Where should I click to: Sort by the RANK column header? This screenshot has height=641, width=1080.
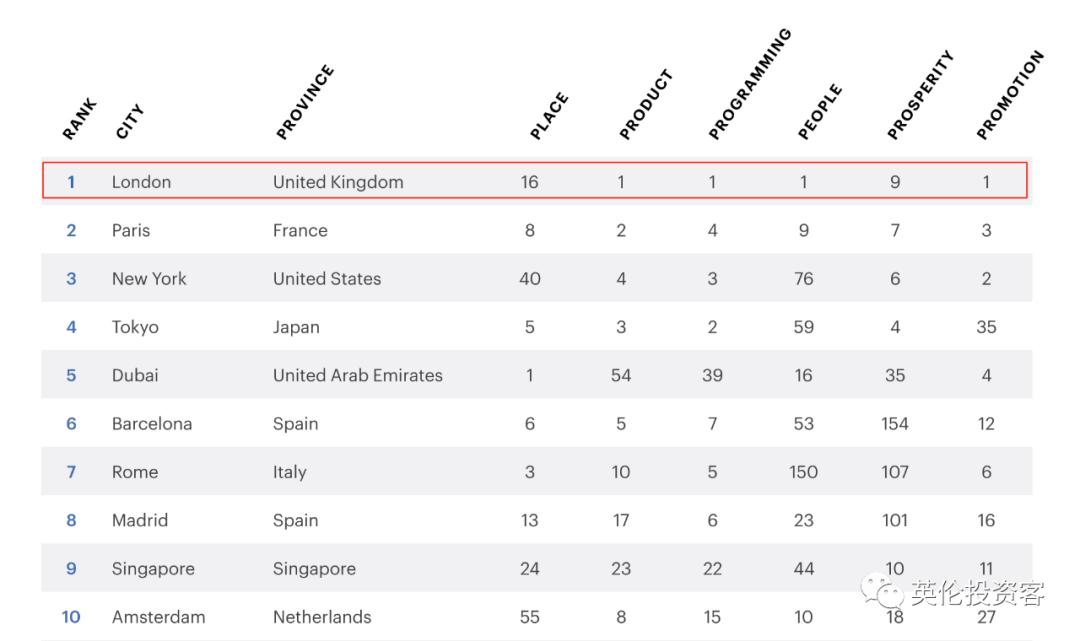pyautogui.click(x=79, y=119)
